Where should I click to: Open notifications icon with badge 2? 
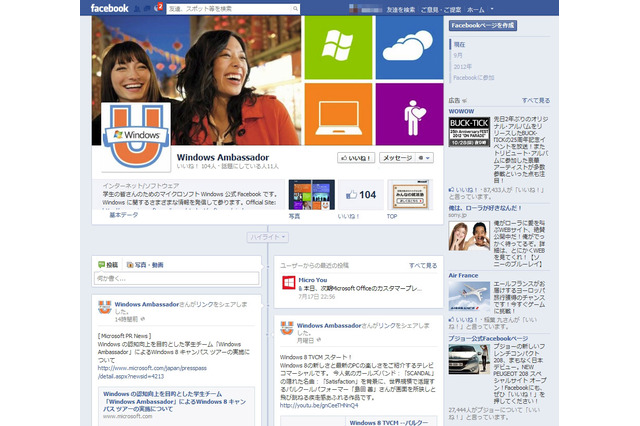click(158, 8)
